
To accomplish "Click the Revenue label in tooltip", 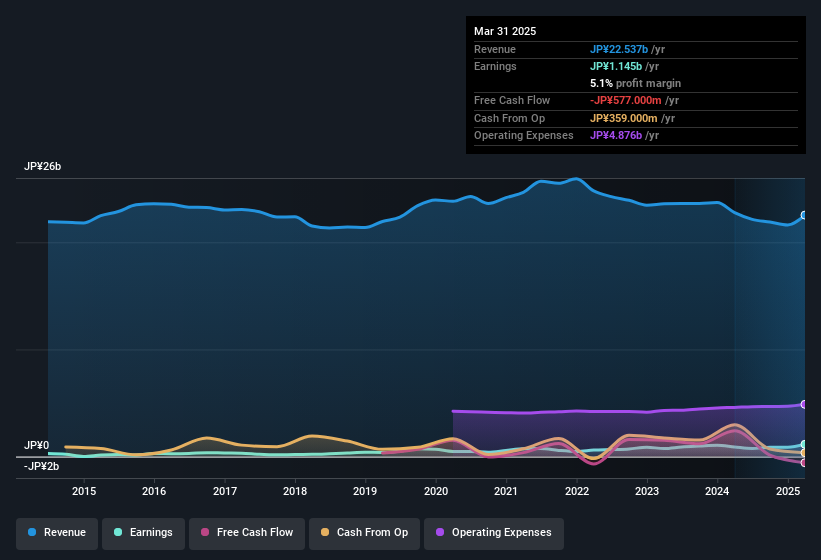I will point(495,49).
